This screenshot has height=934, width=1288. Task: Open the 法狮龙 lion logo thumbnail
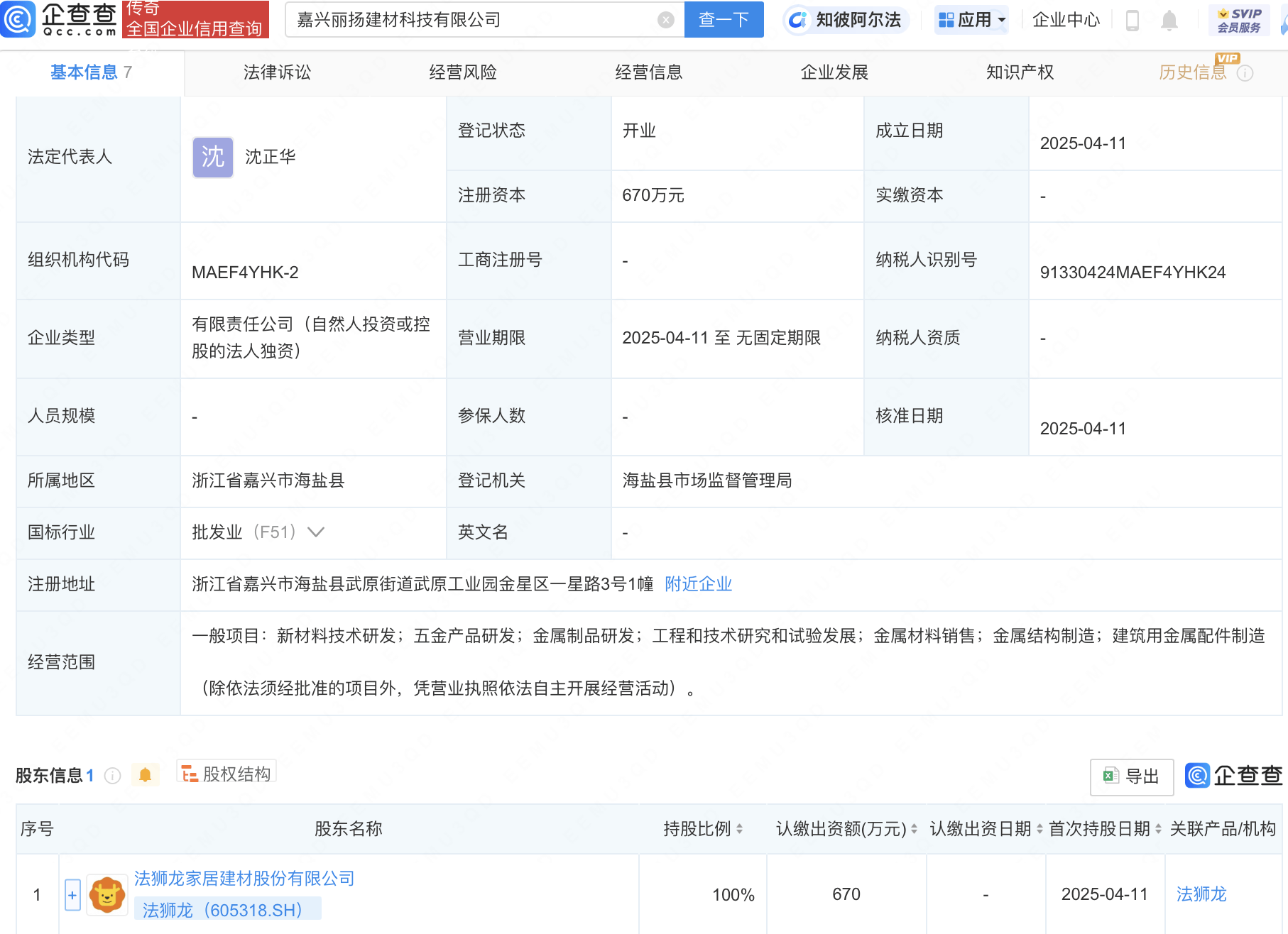[107, 895]
